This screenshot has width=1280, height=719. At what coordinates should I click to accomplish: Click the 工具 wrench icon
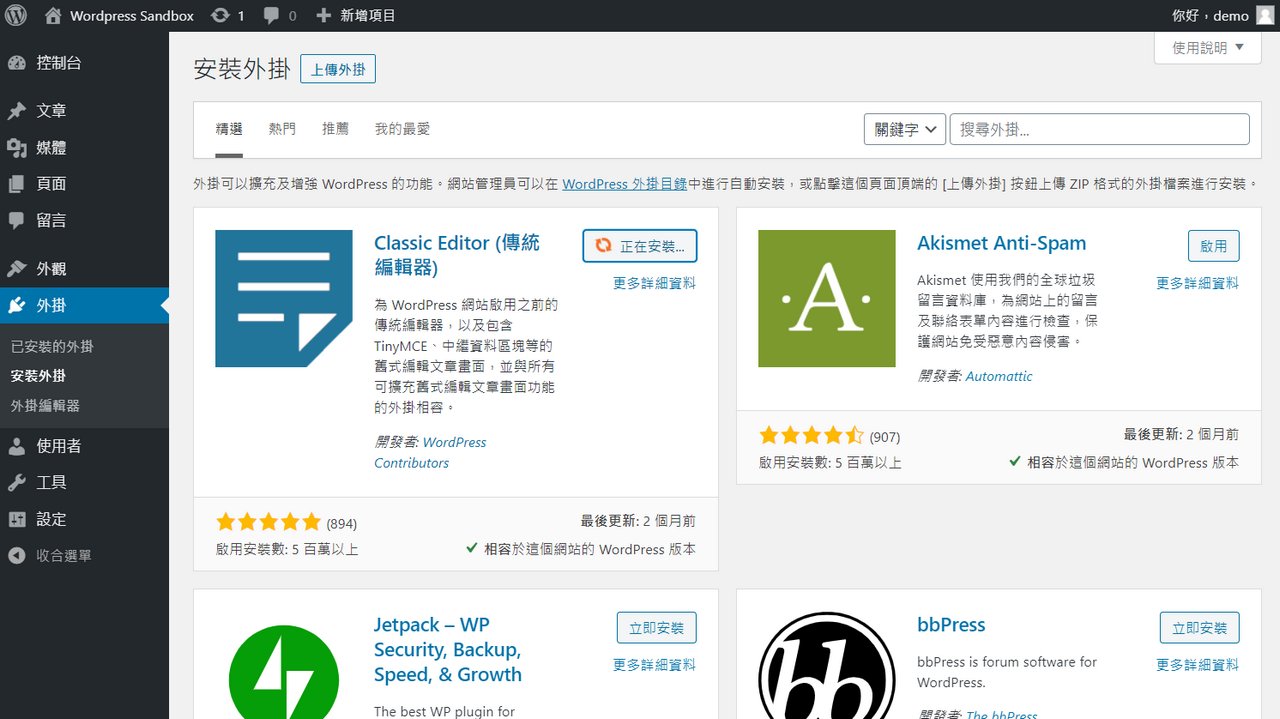click(16, 482)
